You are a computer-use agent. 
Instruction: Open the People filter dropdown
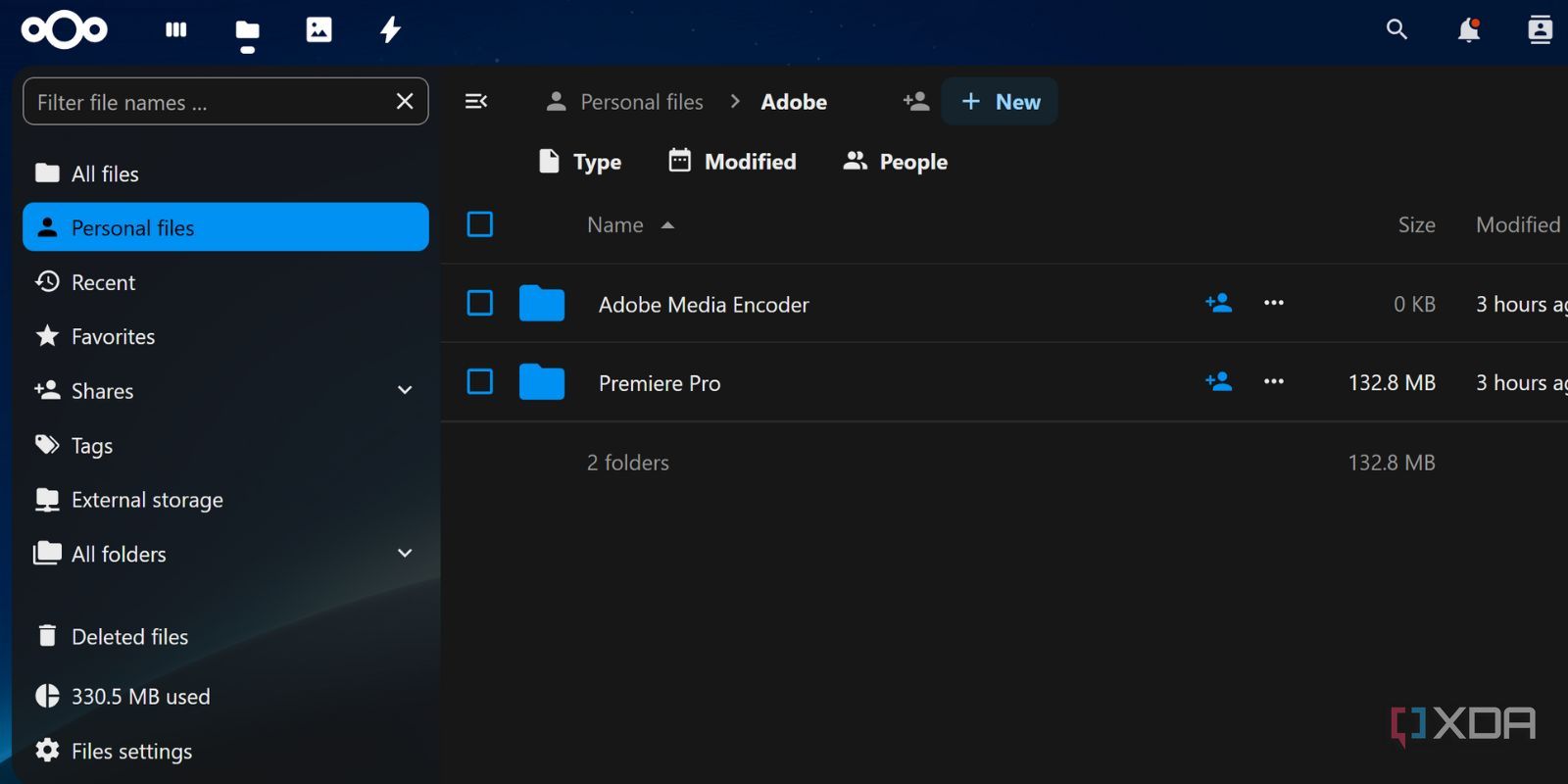[x=896, y=162]
